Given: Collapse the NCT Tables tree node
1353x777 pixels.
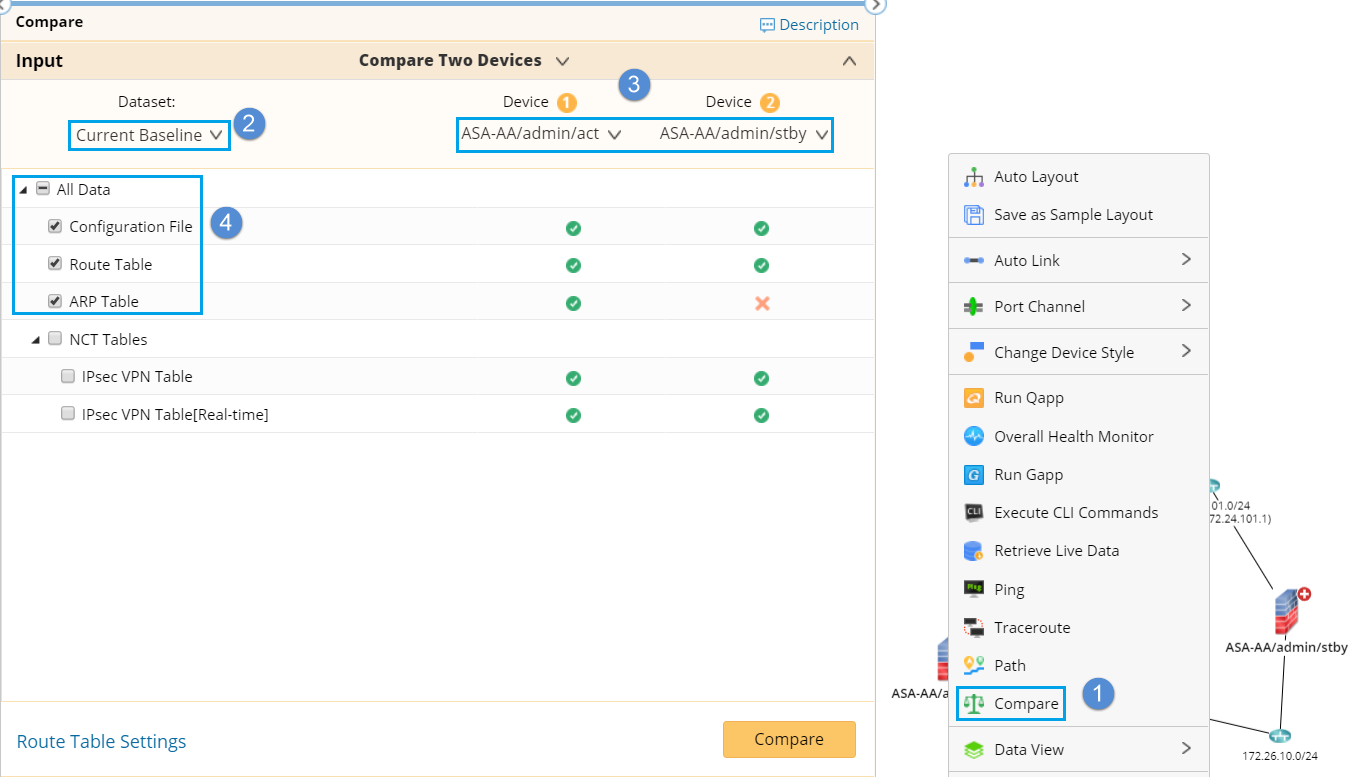Looking at the screenshot, I should point(36,340).
